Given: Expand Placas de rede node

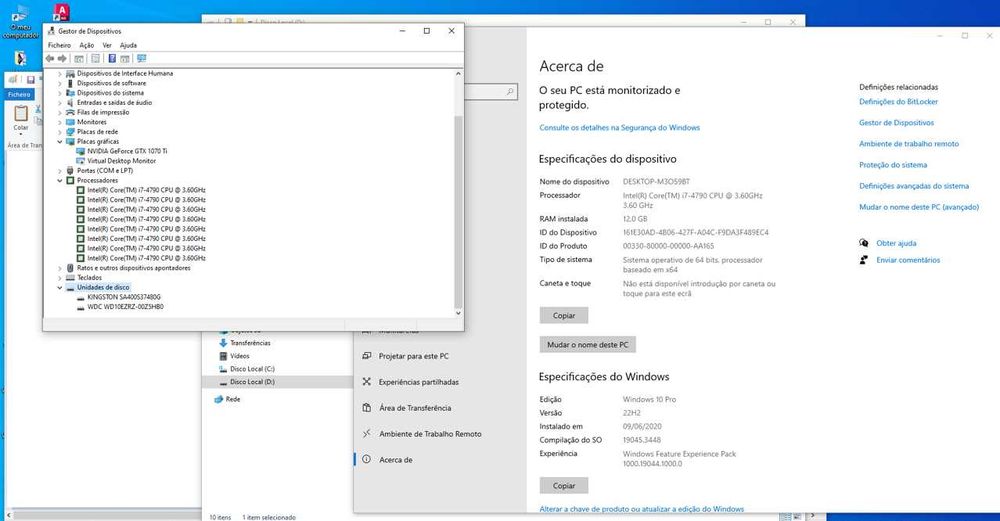Looking at the screenshot, I should (x=60, y=131).
